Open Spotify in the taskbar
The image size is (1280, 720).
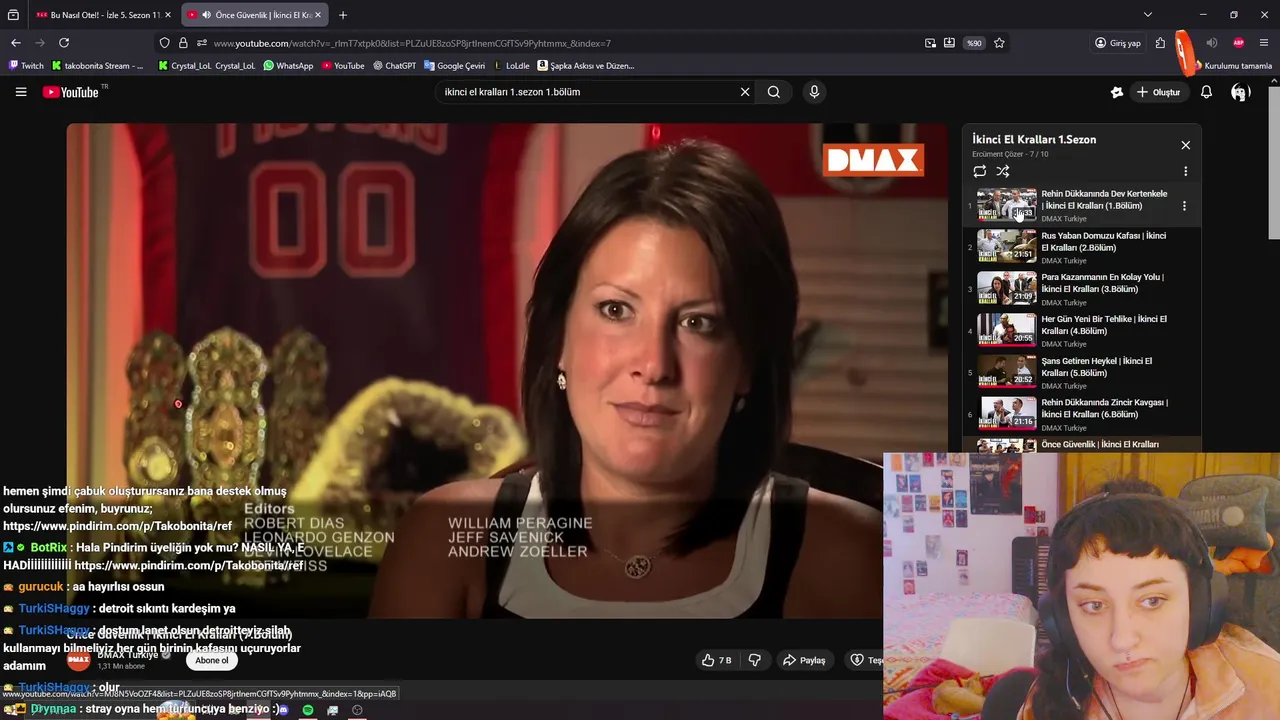click(x=307, y=710)
